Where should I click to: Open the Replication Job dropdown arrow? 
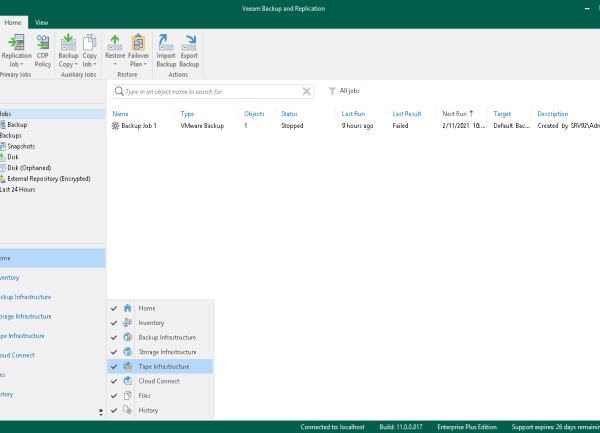[22, 64]
